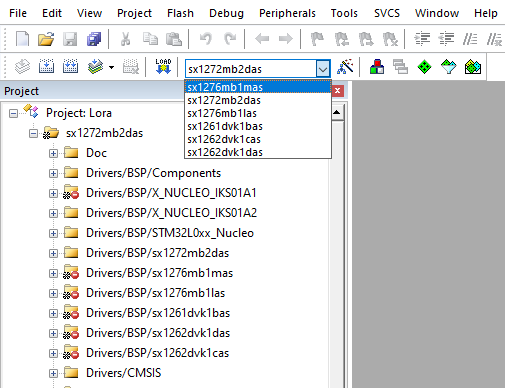Expand the Drivers/BSP/STM32L0xx_Nucleo group
The height and width of the screenshot is (388, 505).
click(x=53, y=233)
